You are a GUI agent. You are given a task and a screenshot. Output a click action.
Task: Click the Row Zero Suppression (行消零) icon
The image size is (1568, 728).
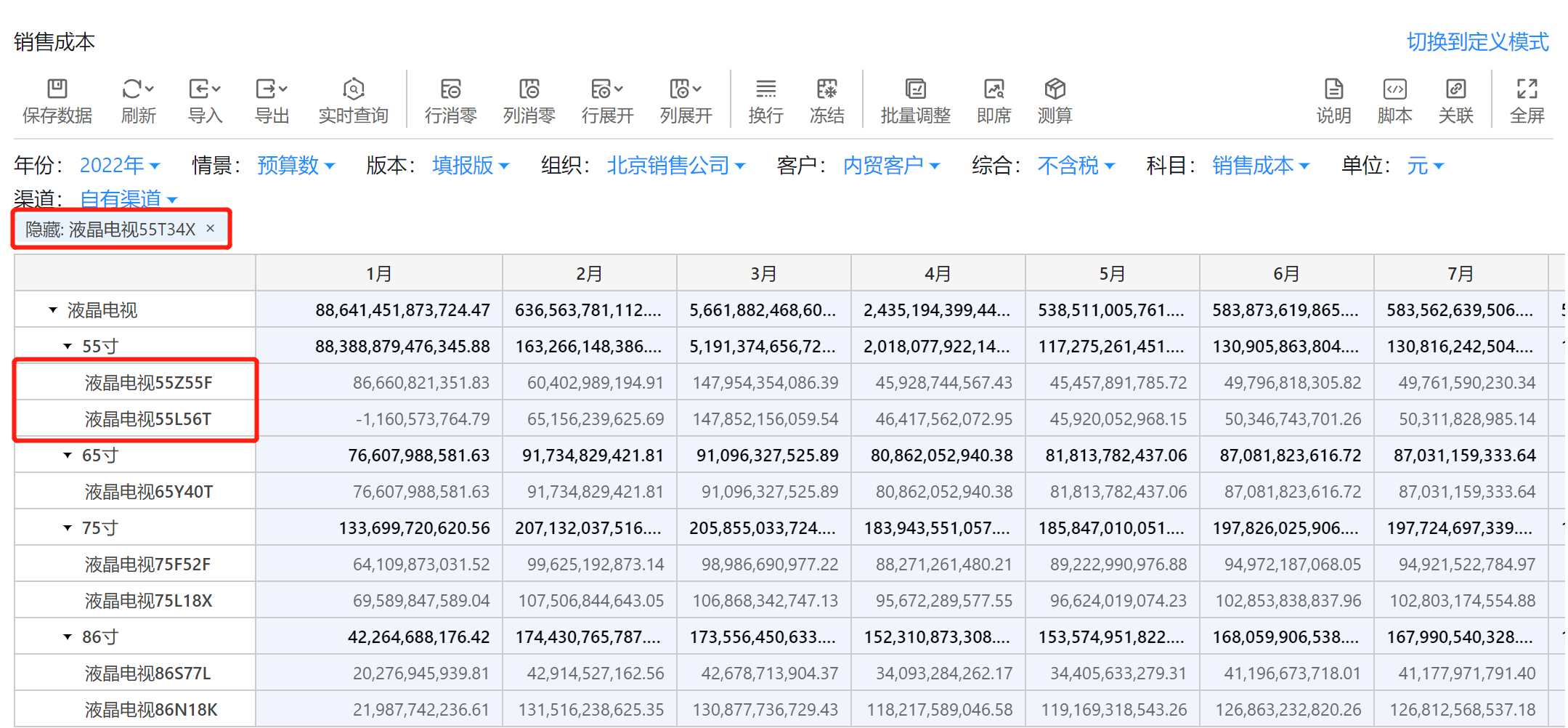(x=450, y=89)
